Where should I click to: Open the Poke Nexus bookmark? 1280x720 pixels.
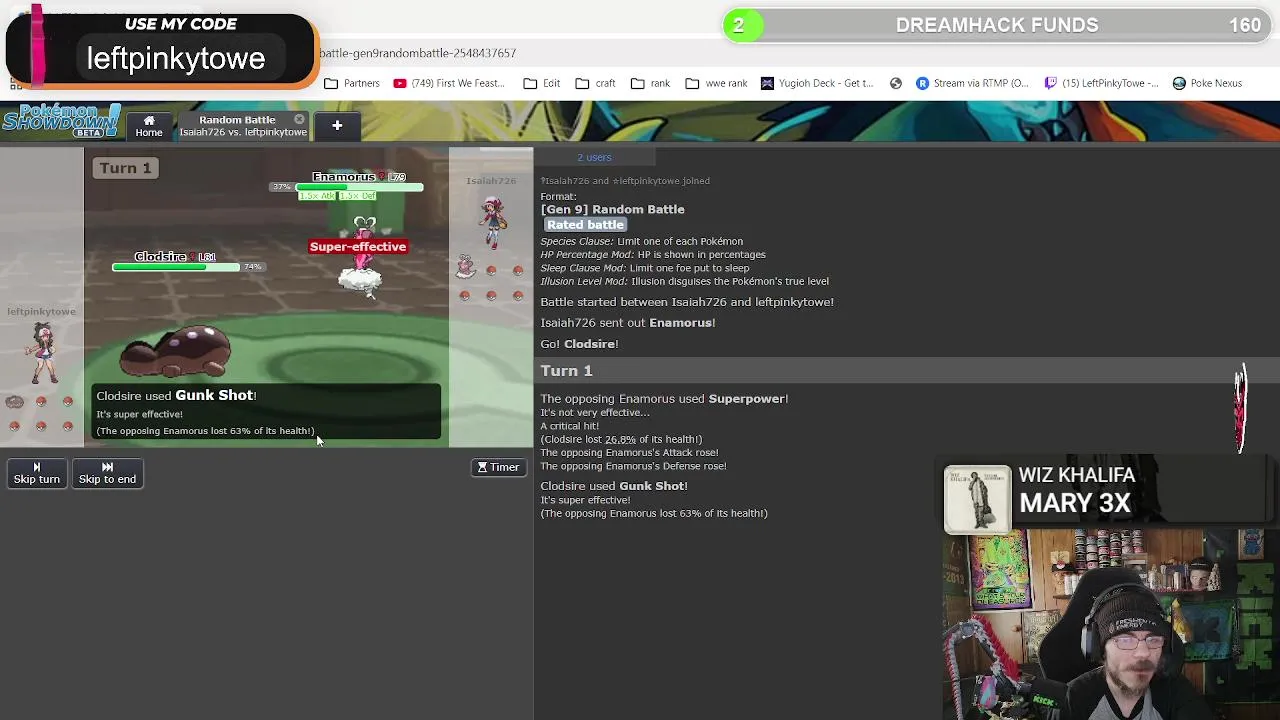click(x=1207, y=83)
